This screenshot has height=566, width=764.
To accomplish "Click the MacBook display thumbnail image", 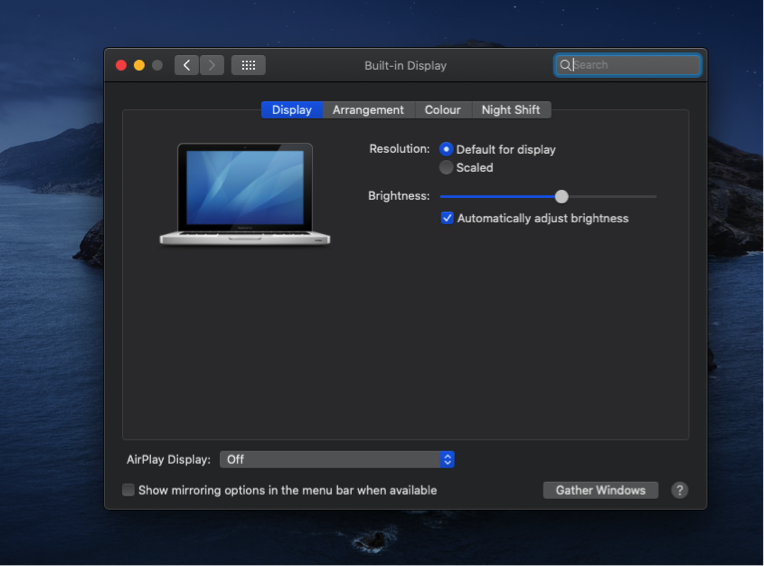I will (245, 193).
